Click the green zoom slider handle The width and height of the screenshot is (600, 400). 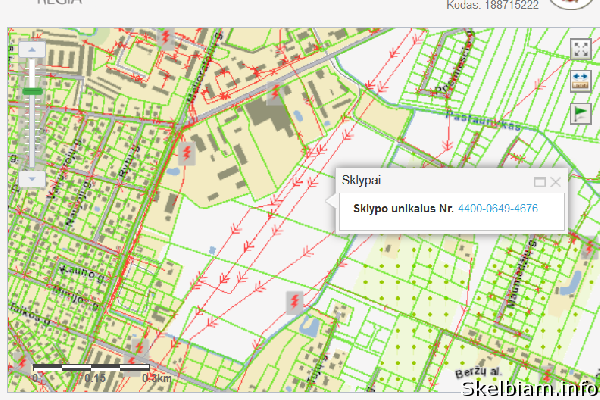pyautogui.click(x=33, y=91)
